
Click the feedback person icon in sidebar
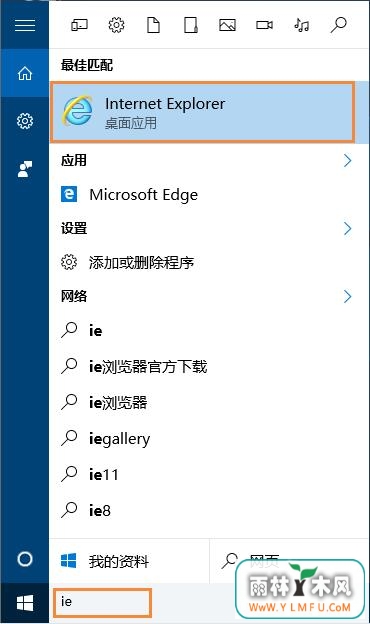[x=25, y=169]
